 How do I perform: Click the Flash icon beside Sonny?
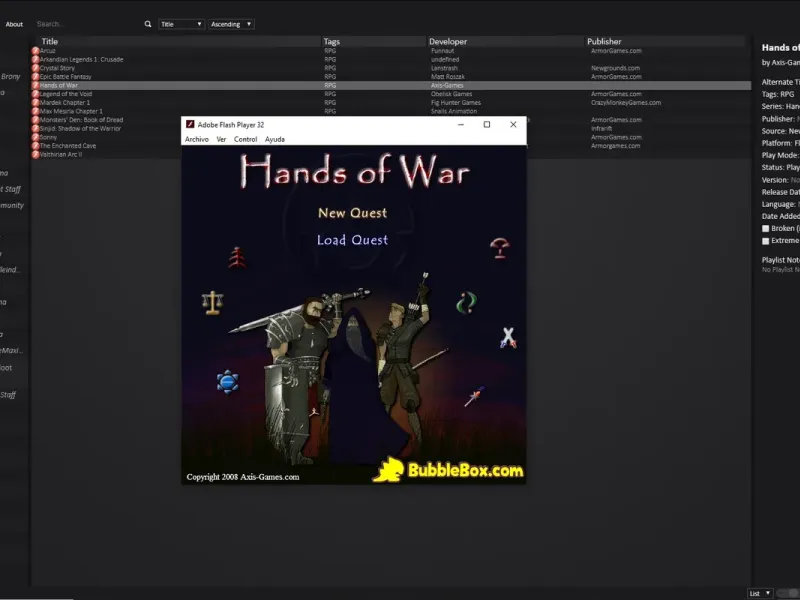(35, 137)
